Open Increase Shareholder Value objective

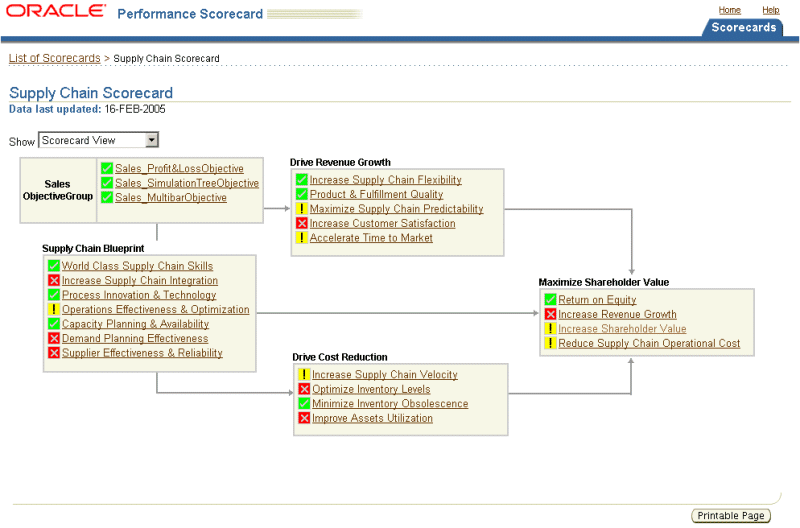(x=622, y=329)
